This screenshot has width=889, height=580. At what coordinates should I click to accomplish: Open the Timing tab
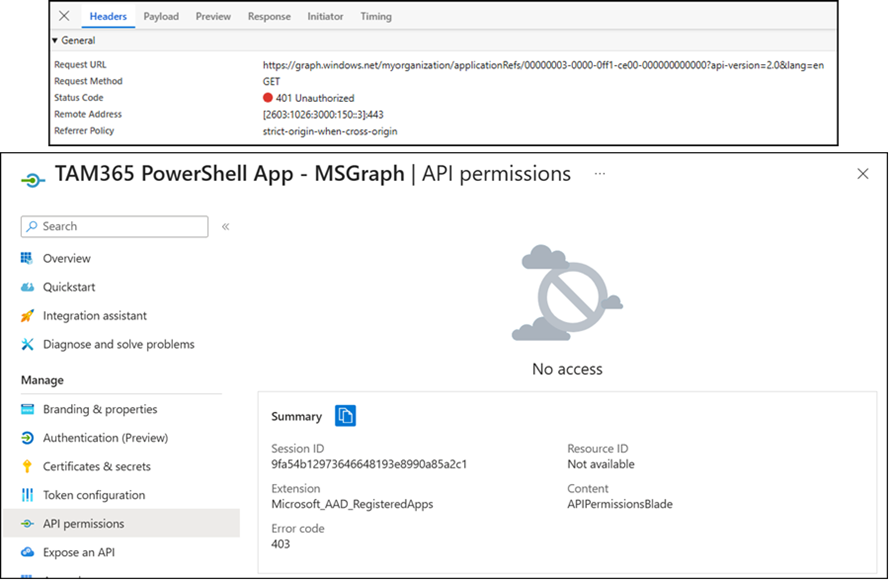pyautogui.click(x=376, y=16)
